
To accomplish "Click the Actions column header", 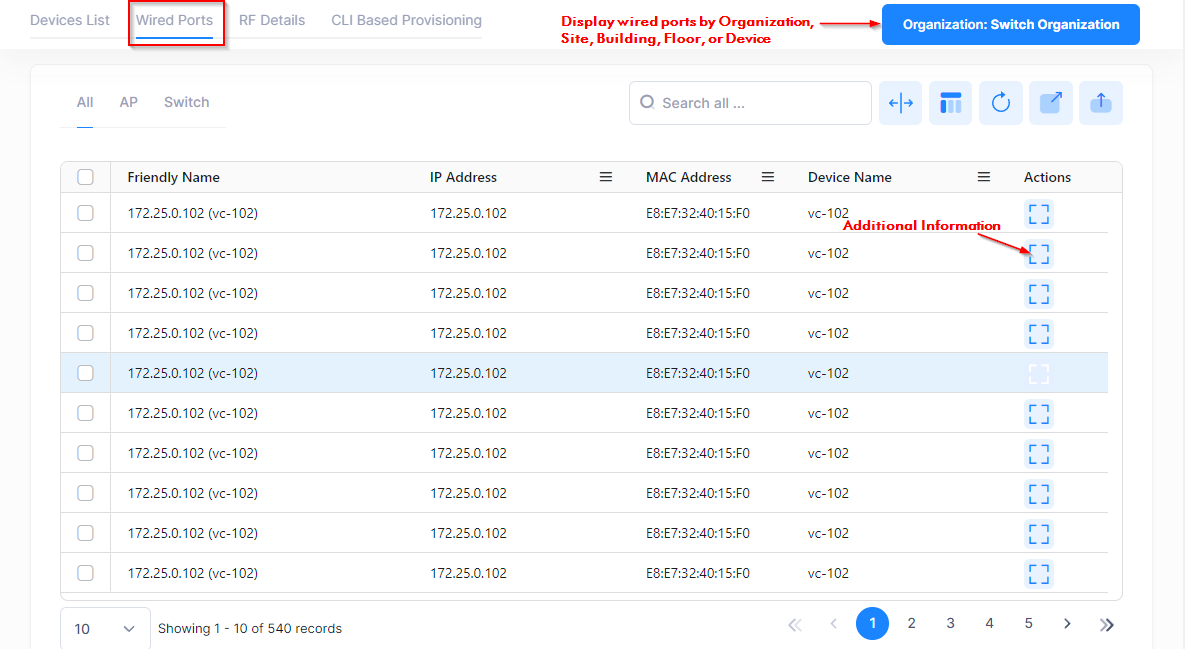I will pyautogui.click(x=1047, y=177).
